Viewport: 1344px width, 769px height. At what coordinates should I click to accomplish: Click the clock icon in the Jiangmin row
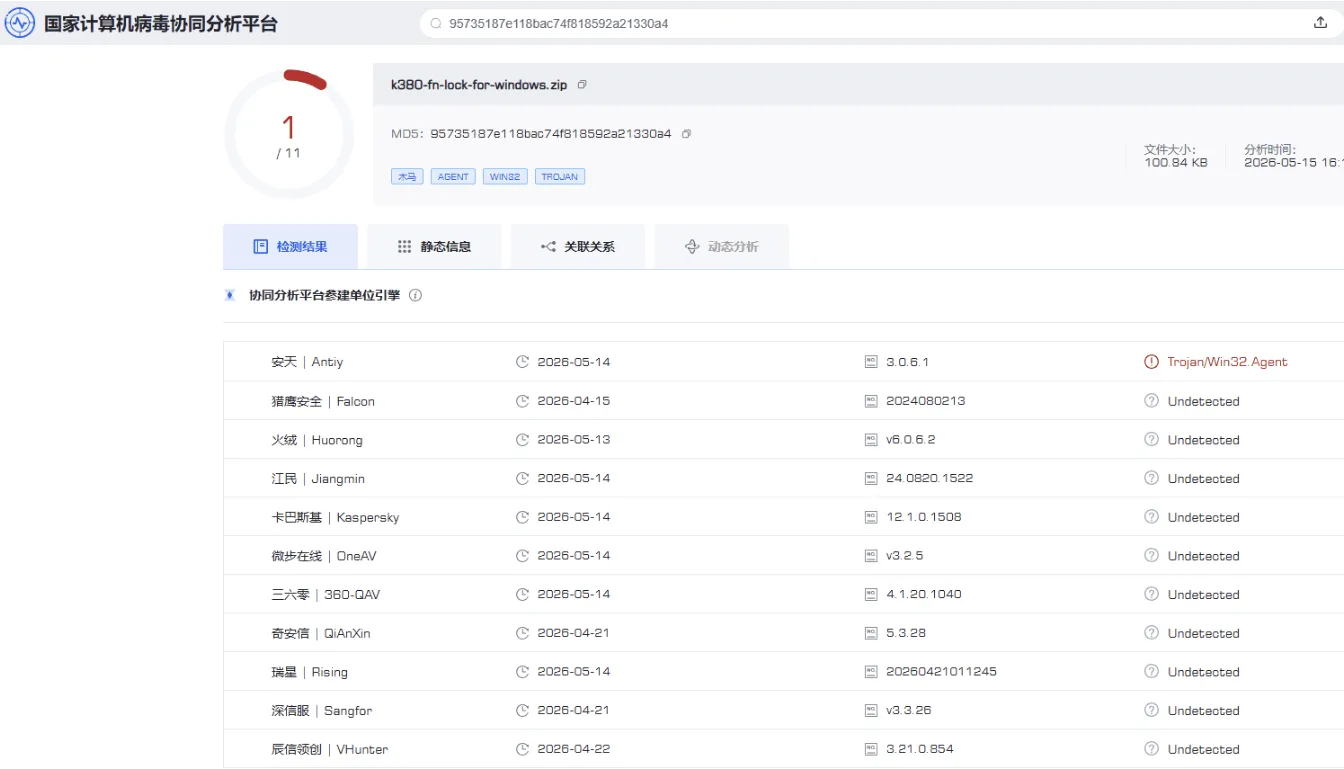click(x=522, y=478)
